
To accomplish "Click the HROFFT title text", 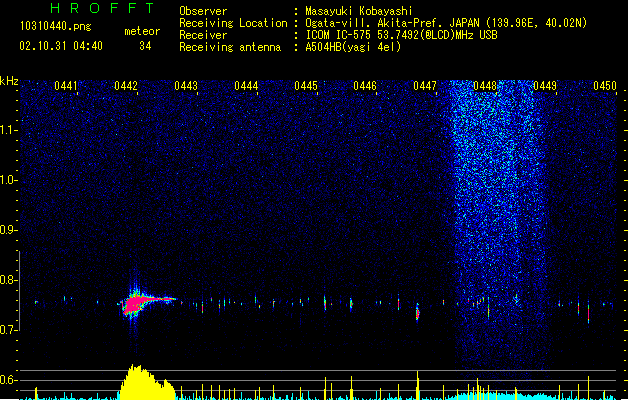I will coord(102,8).
